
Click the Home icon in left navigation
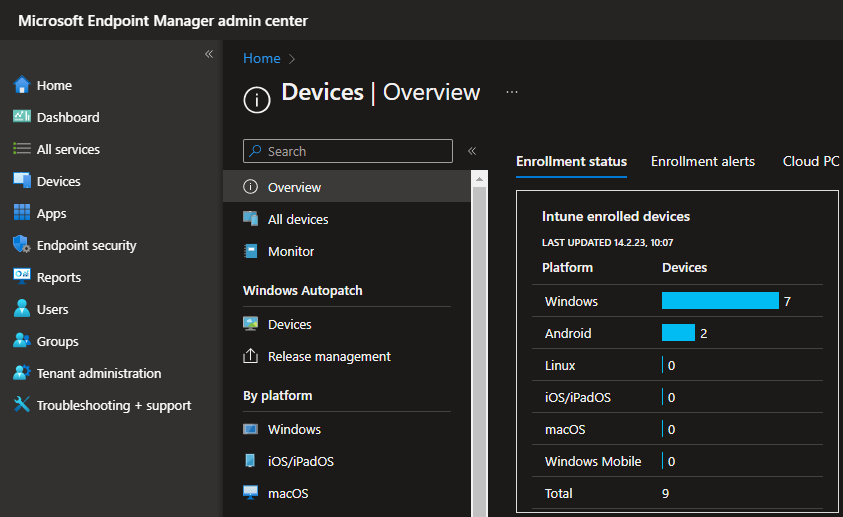click(x=21, y=85)
